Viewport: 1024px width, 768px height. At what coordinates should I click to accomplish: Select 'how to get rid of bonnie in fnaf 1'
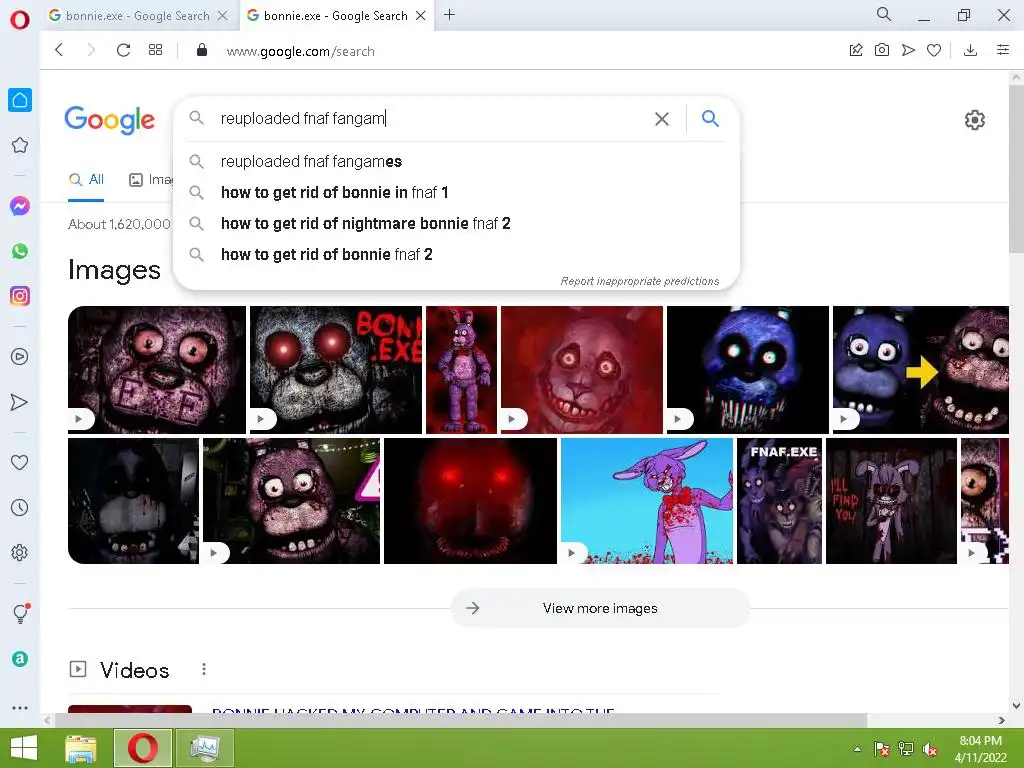click(x=456, y=192)
